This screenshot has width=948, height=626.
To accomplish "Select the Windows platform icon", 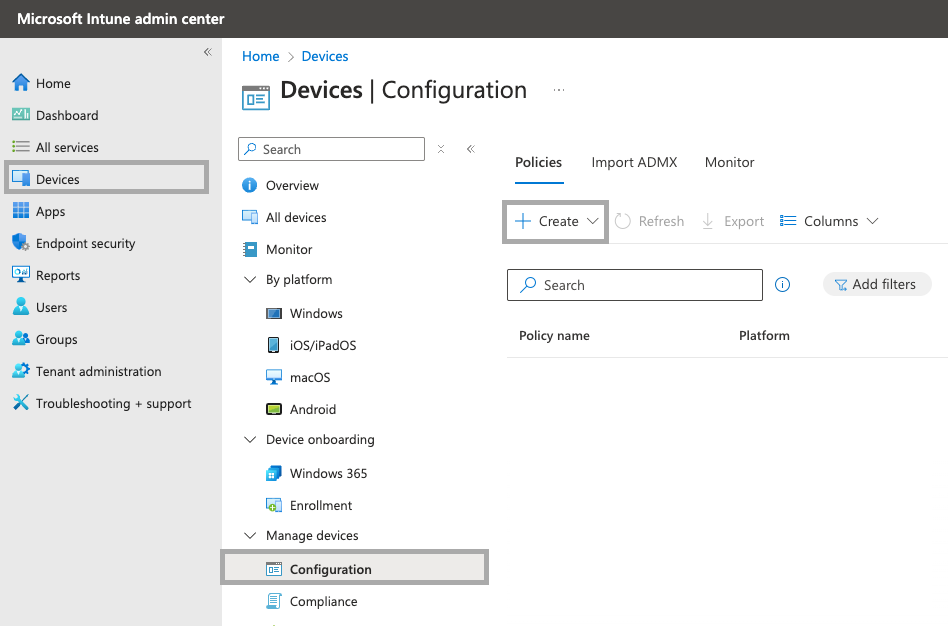I will pyautogui.click(x=273, y=313).
